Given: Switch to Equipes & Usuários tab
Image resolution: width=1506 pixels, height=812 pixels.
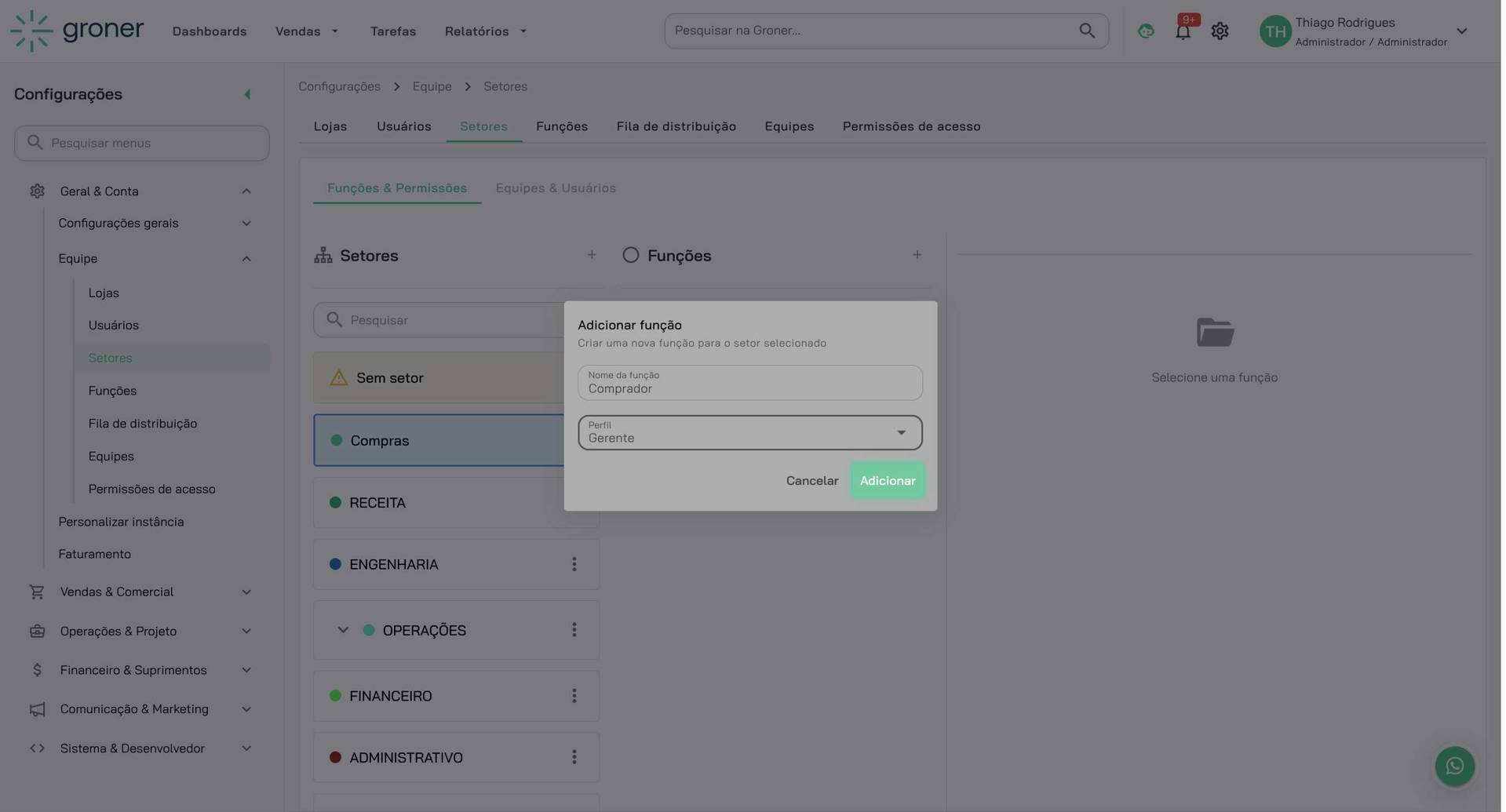Looking at the screenshot, I should tap(555, 188).
